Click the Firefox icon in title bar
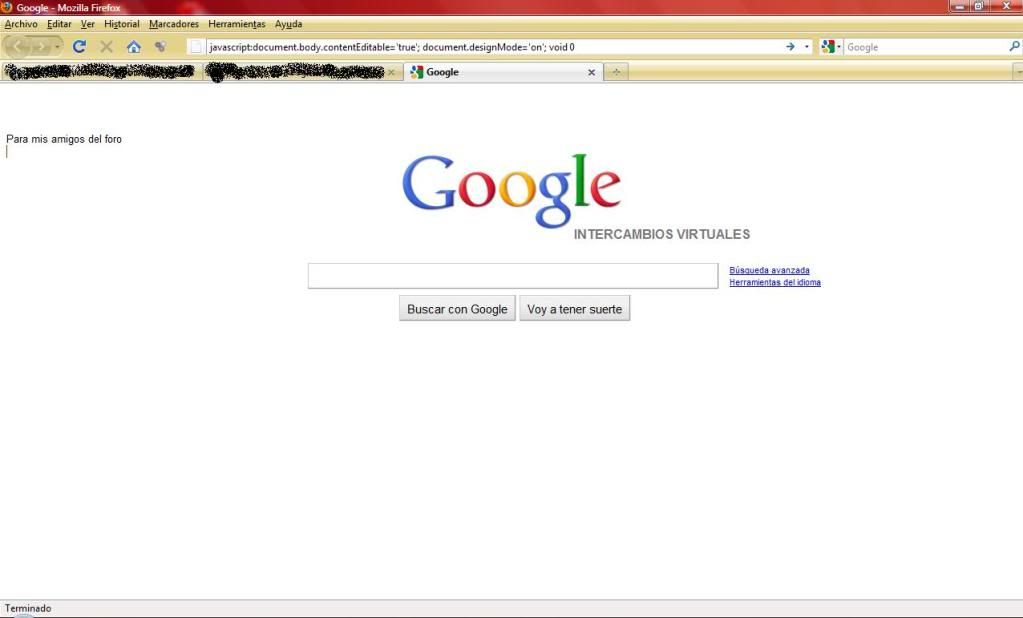 click(7, 7)
